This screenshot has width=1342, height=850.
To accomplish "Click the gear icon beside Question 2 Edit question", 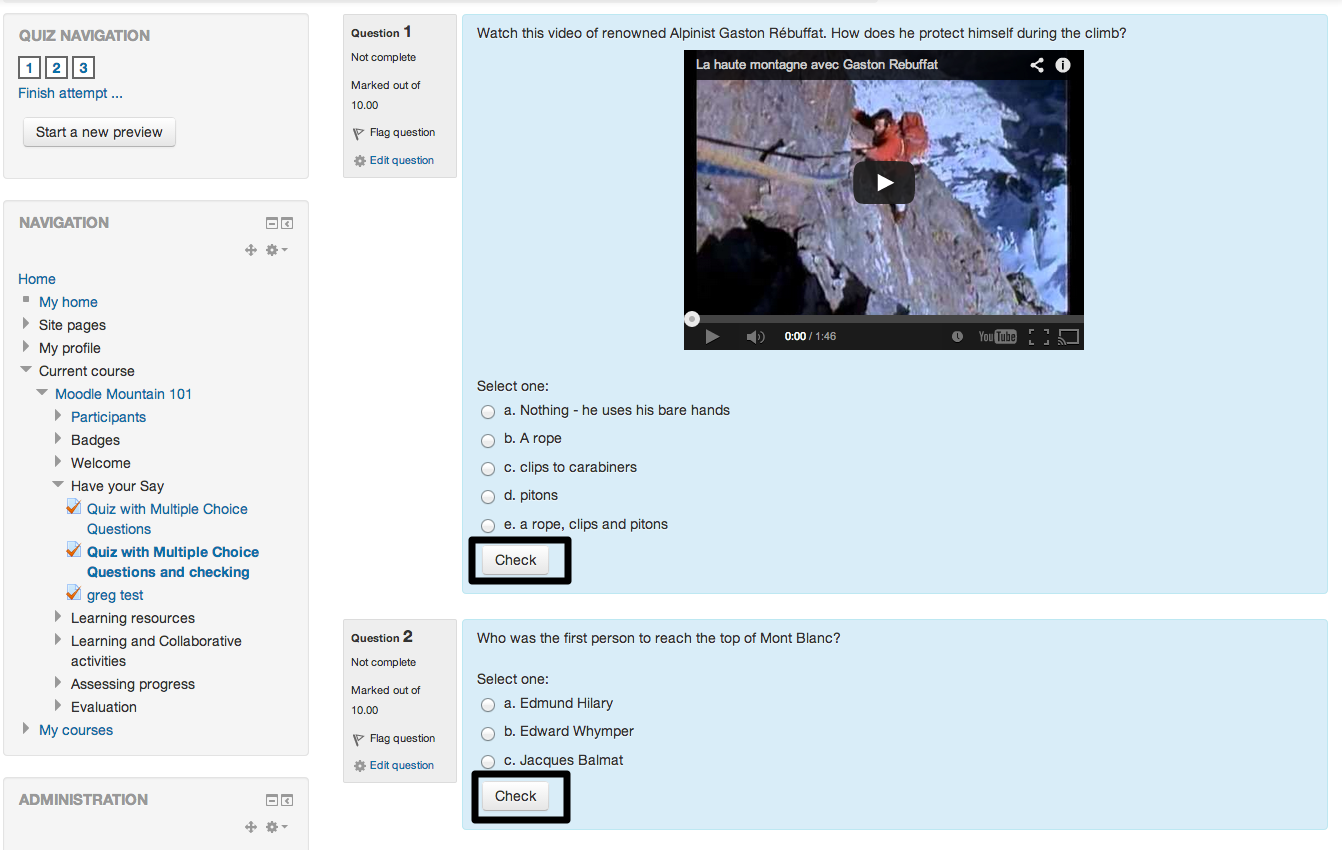I will tap(360, 766).
